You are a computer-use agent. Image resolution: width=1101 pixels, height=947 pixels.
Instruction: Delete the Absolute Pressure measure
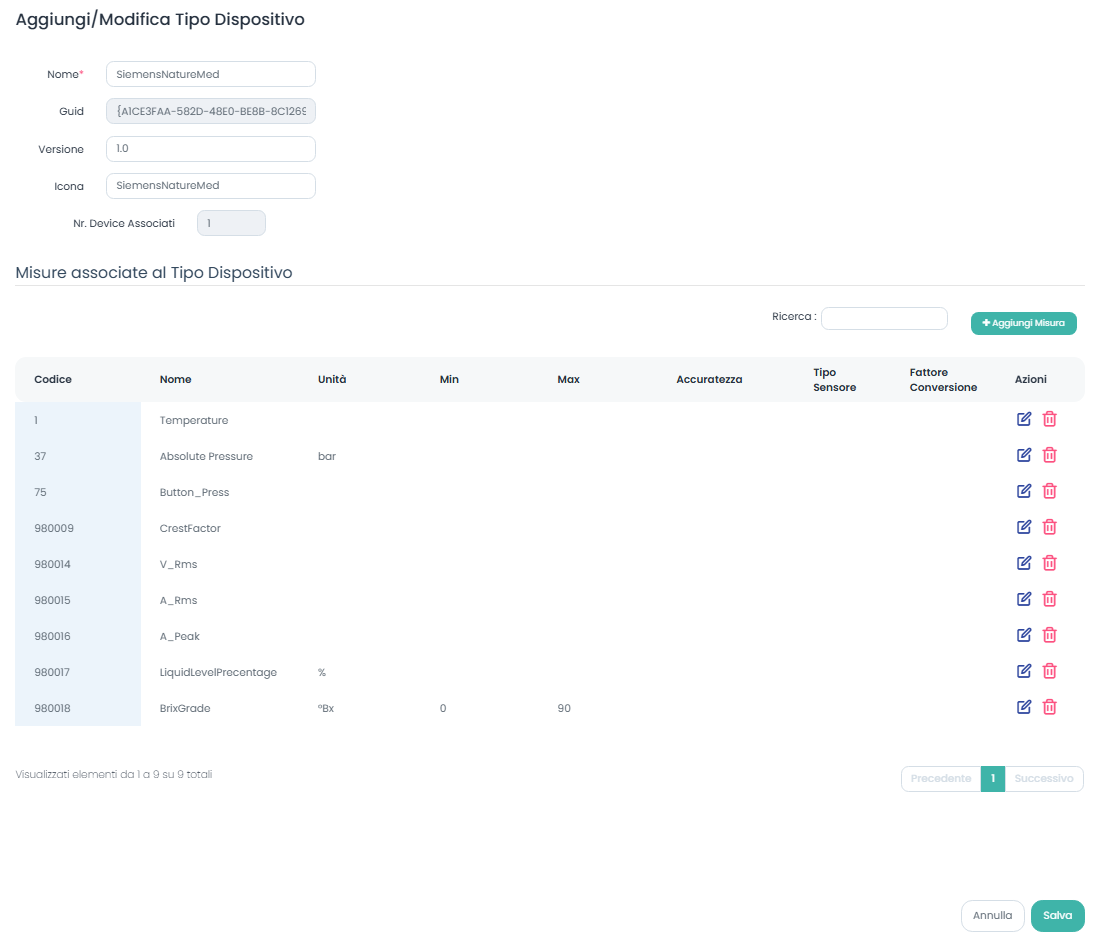click(1049, 455)
